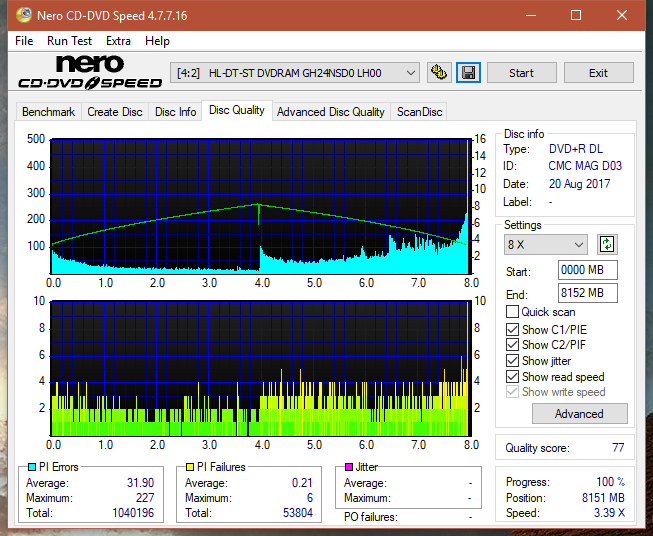
Task: Open Advanced settings button
Action: coord(579,414)
